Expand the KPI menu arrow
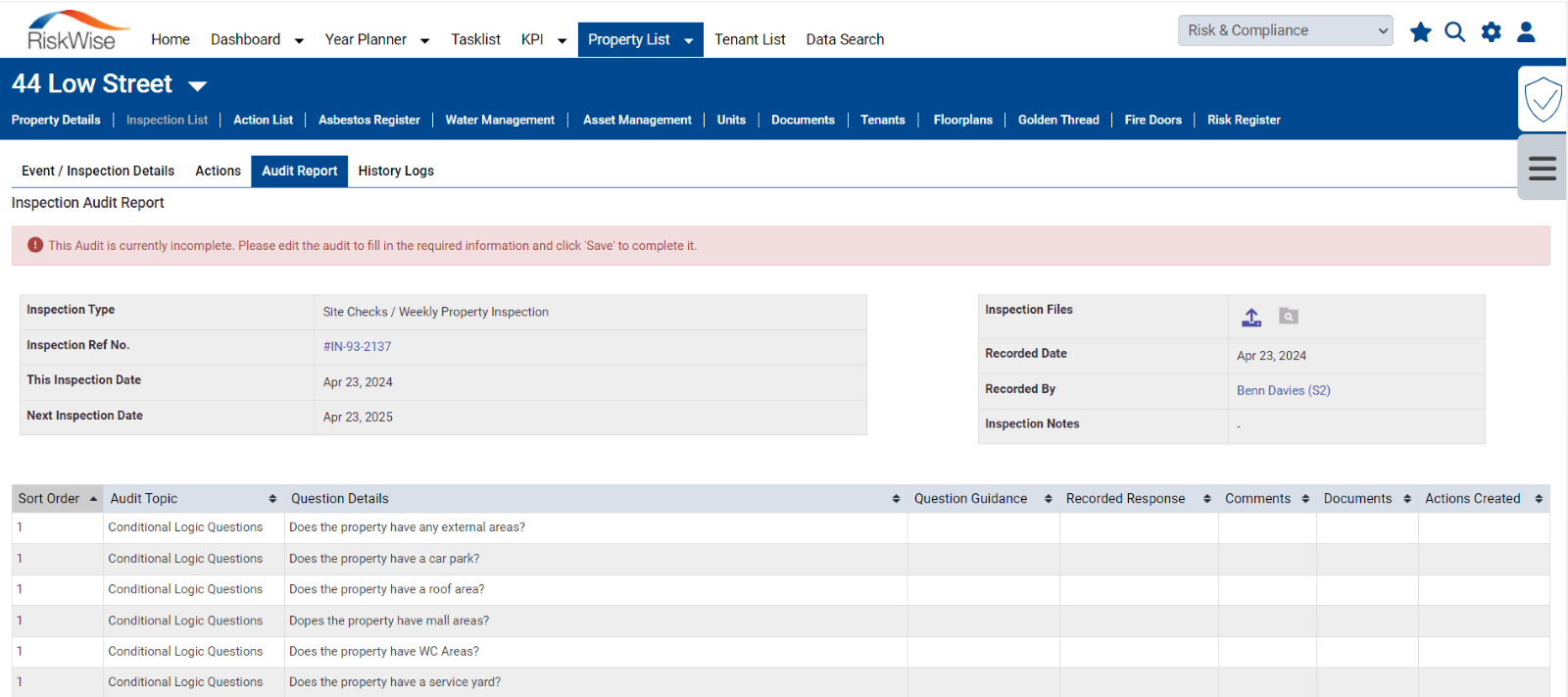The height and width of the screenshot is (697, 1568). tap(562, 41)
